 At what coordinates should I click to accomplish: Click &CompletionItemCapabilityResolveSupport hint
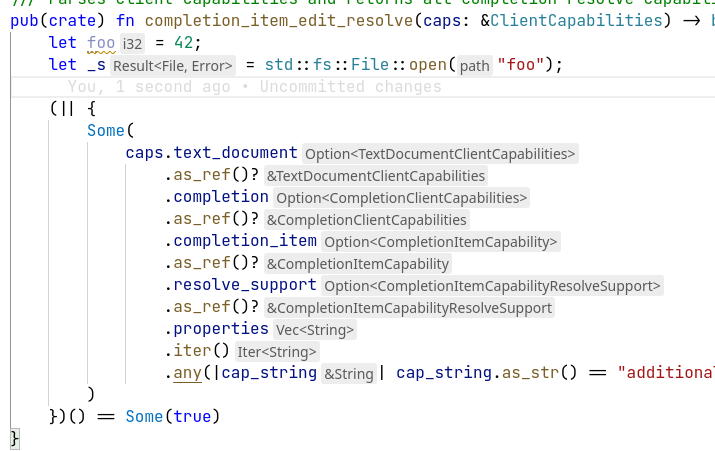[x=409, y=308]
